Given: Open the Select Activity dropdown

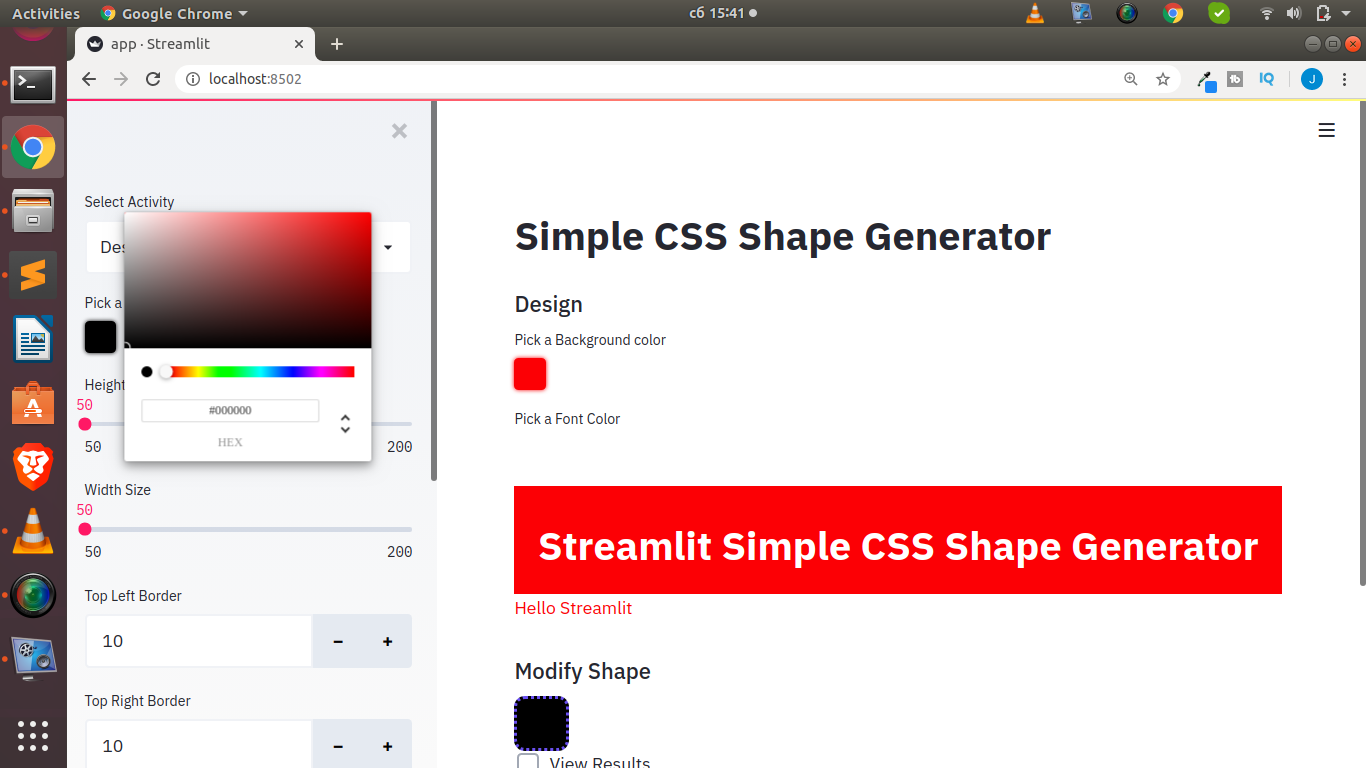Looking at the screenshot, I should click(x=386, y=247).
